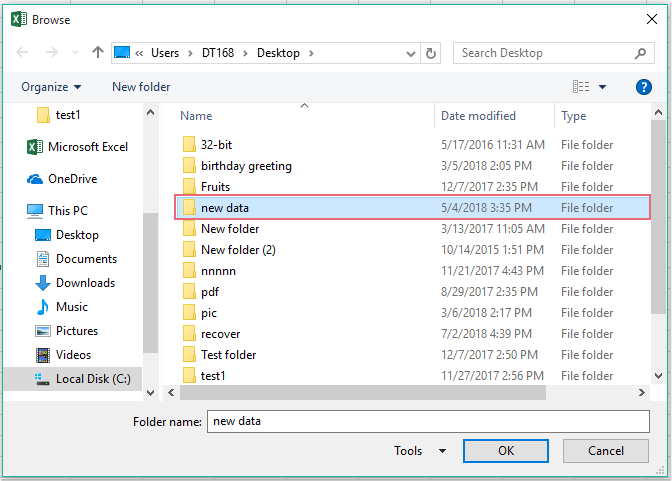
Task: Open Help with the question mark icon
Action: pos(644,87)
